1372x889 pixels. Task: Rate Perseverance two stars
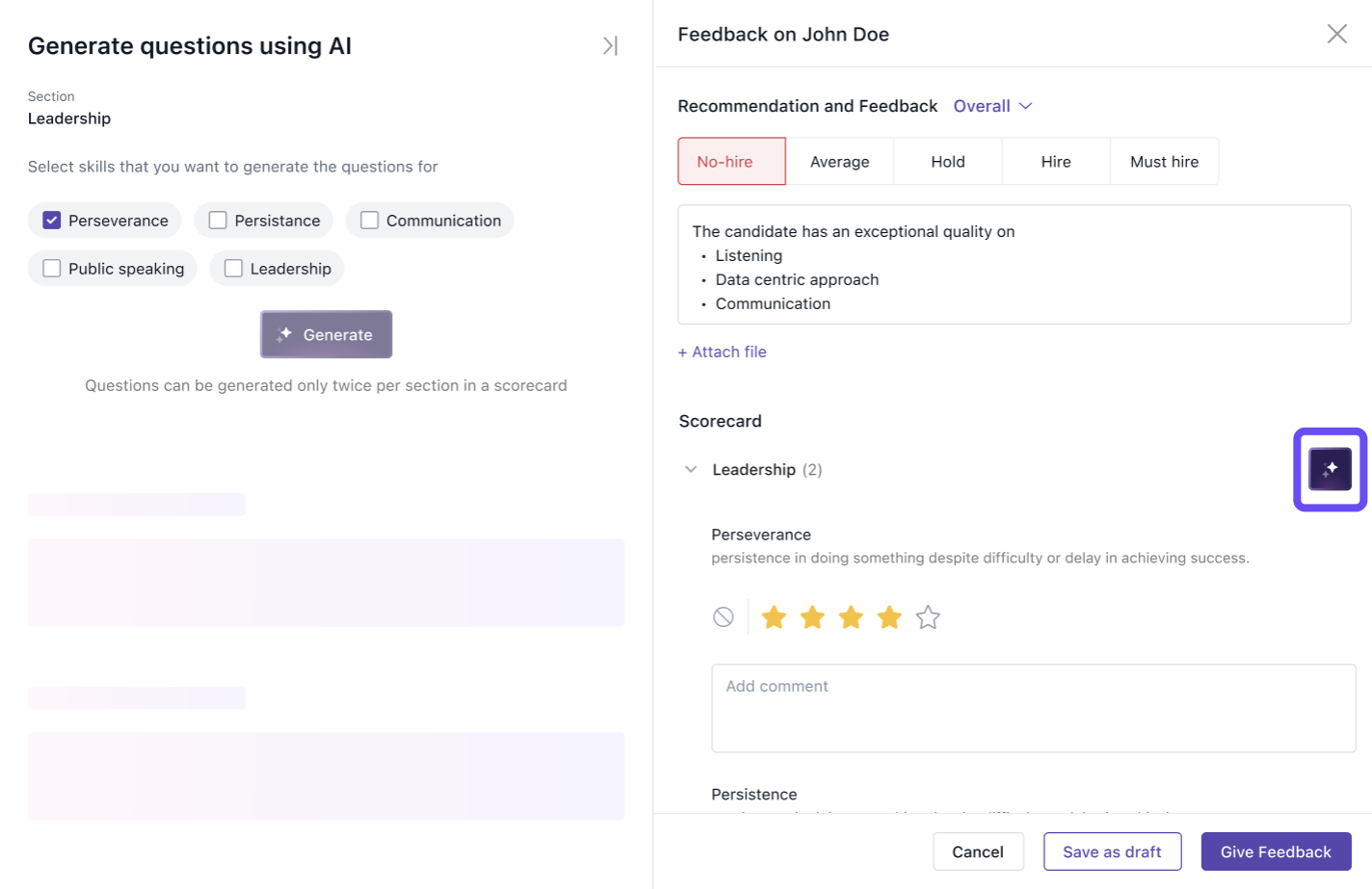(812, 617)
